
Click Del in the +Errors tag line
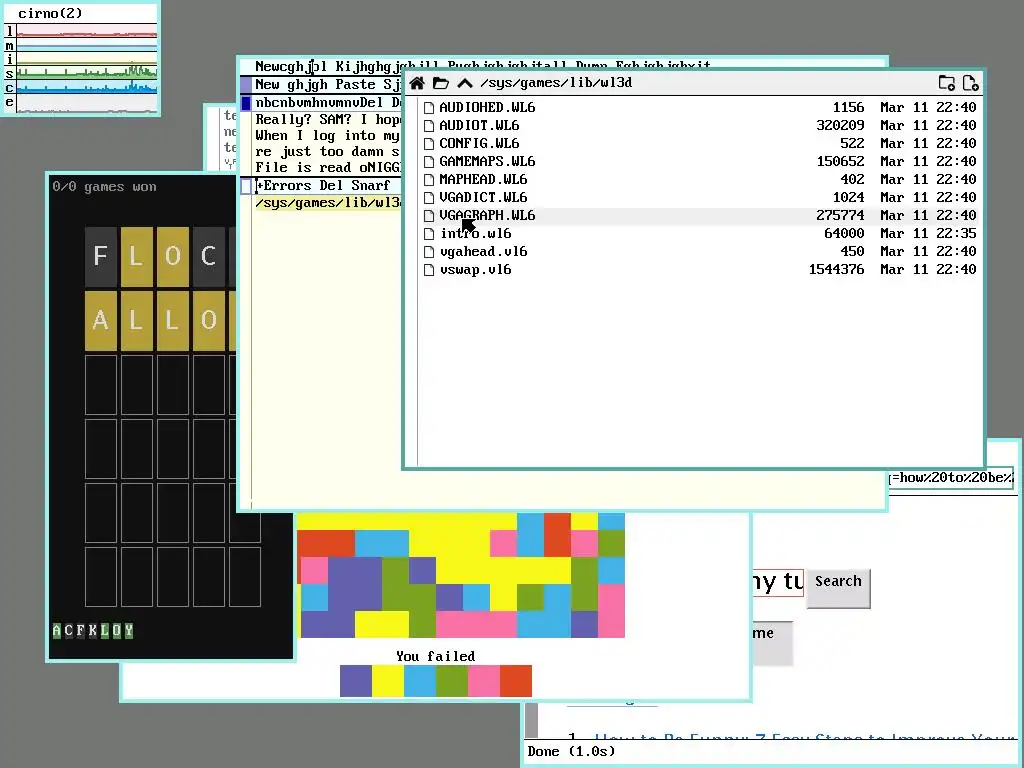click(x=331, y=185)
